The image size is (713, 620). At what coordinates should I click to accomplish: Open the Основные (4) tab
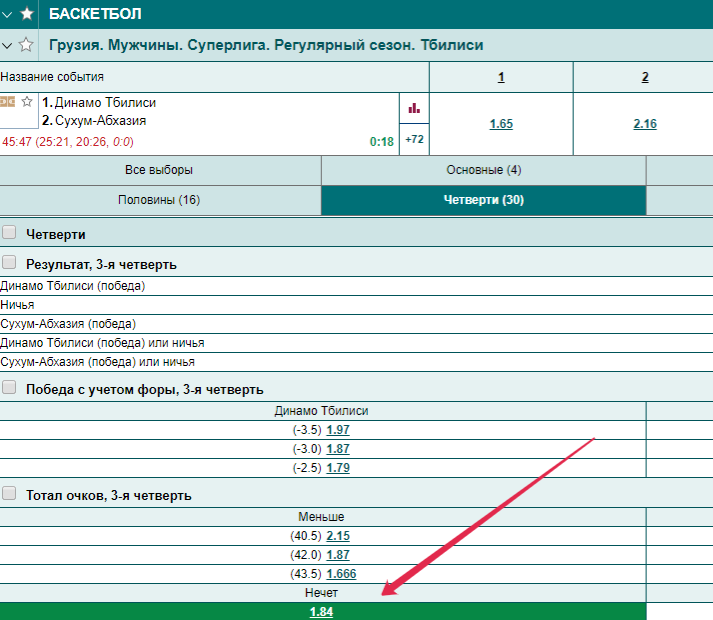click(x=483, y=170)
